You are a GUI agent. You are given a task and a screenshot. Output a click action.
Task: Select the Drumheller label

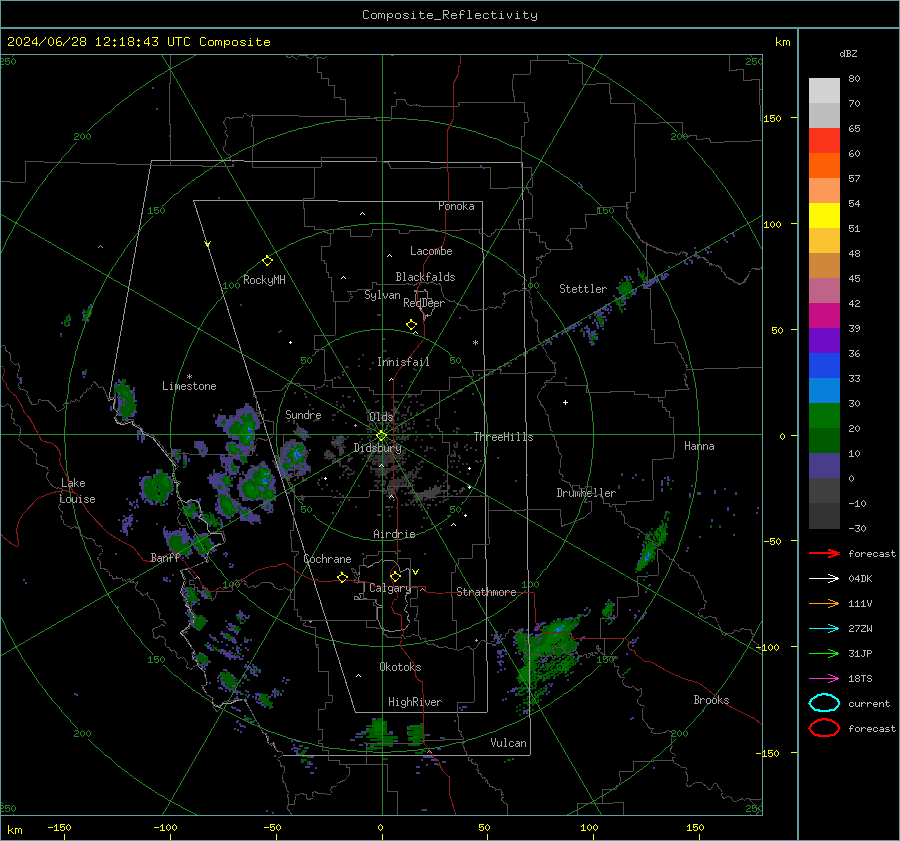(x=586, y=493)
